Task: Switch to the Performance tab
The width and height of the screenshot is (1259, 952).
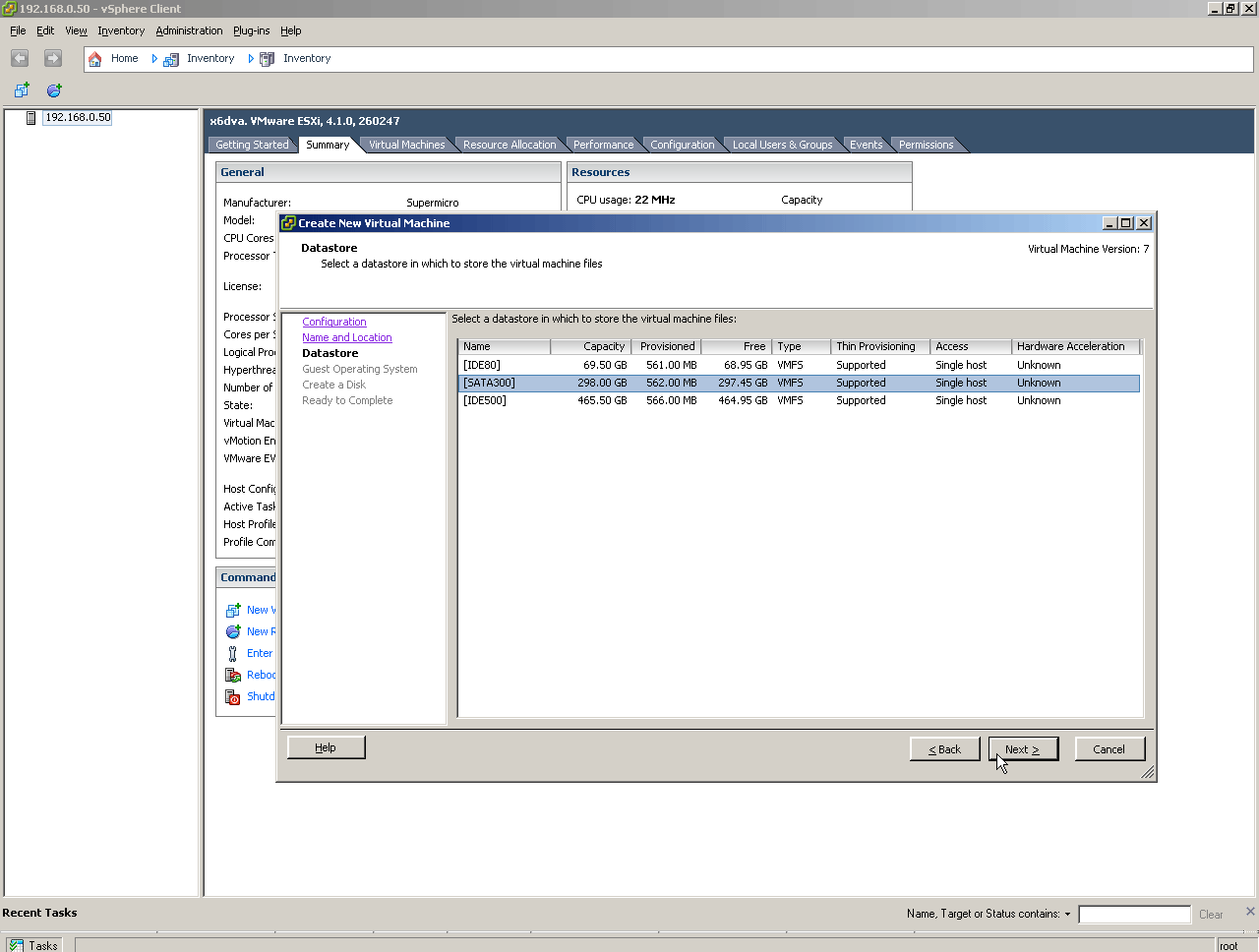Action: [603, 145]
